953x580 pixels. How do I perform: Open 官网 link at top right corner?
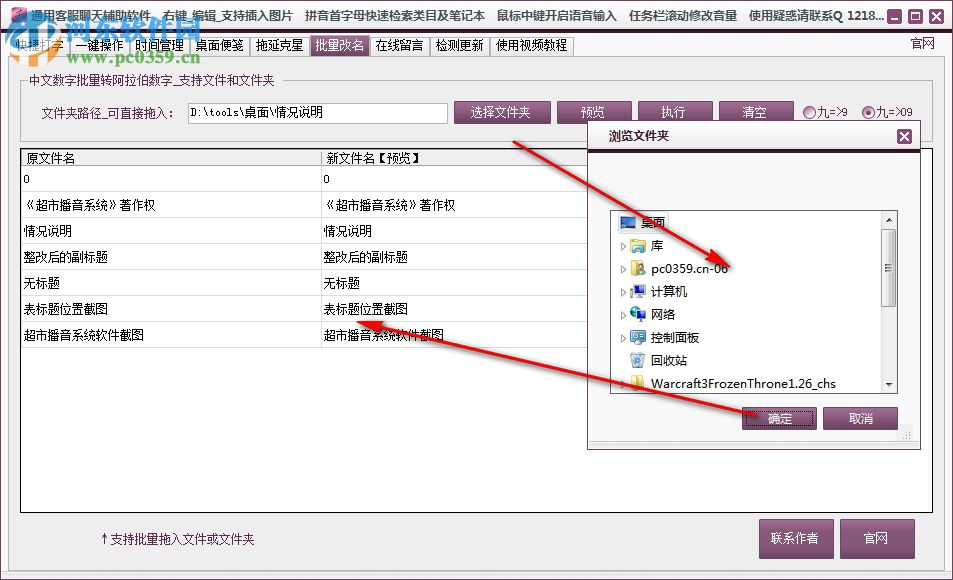point(921,45)
